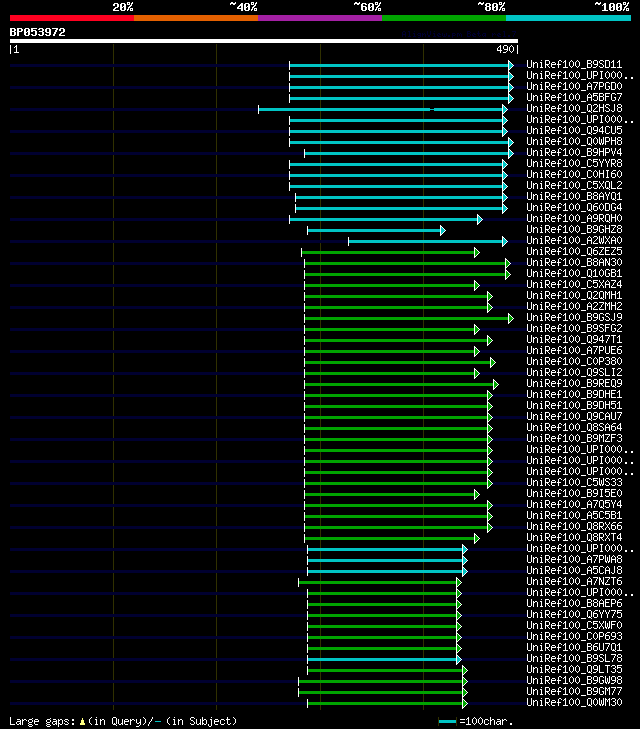The width and height of the screenshot is (640, 729).
Task: Open the UniRef100_Q10GB1 entry
Action: point(574,273)
